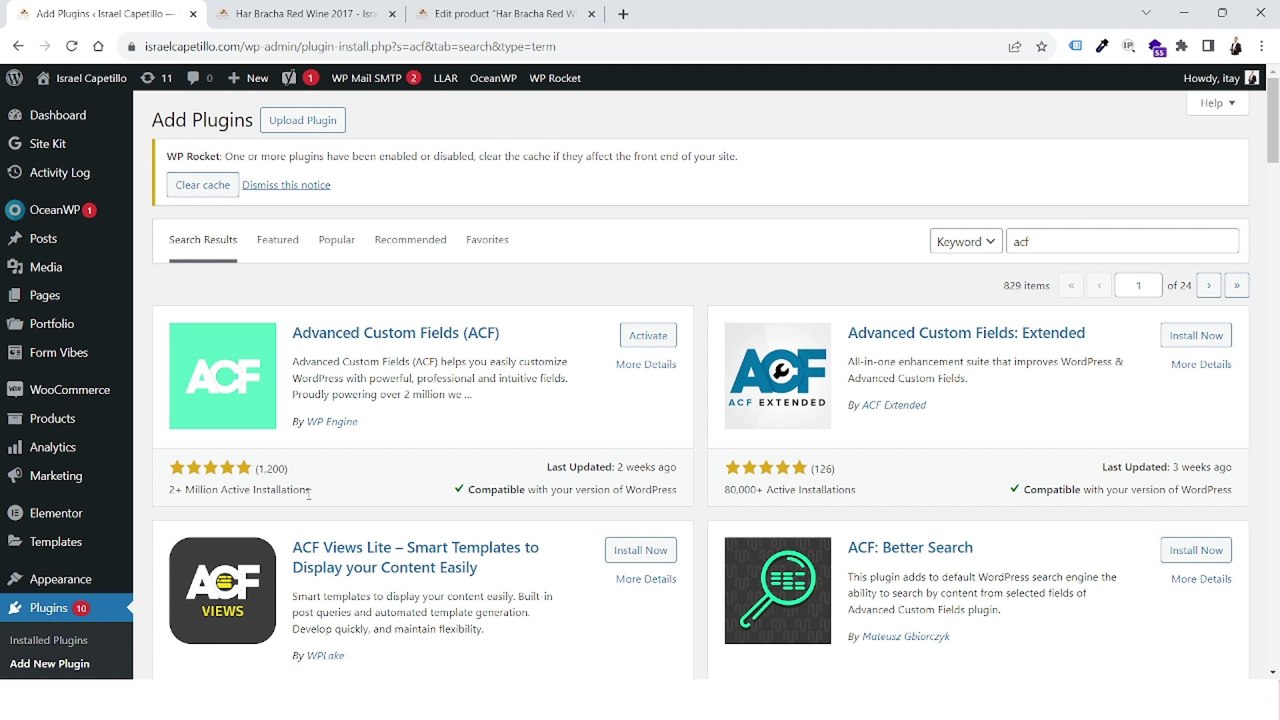Open new browser tab
The width and height of the screenshot is (1280, 720).
(x=623, y=14)
